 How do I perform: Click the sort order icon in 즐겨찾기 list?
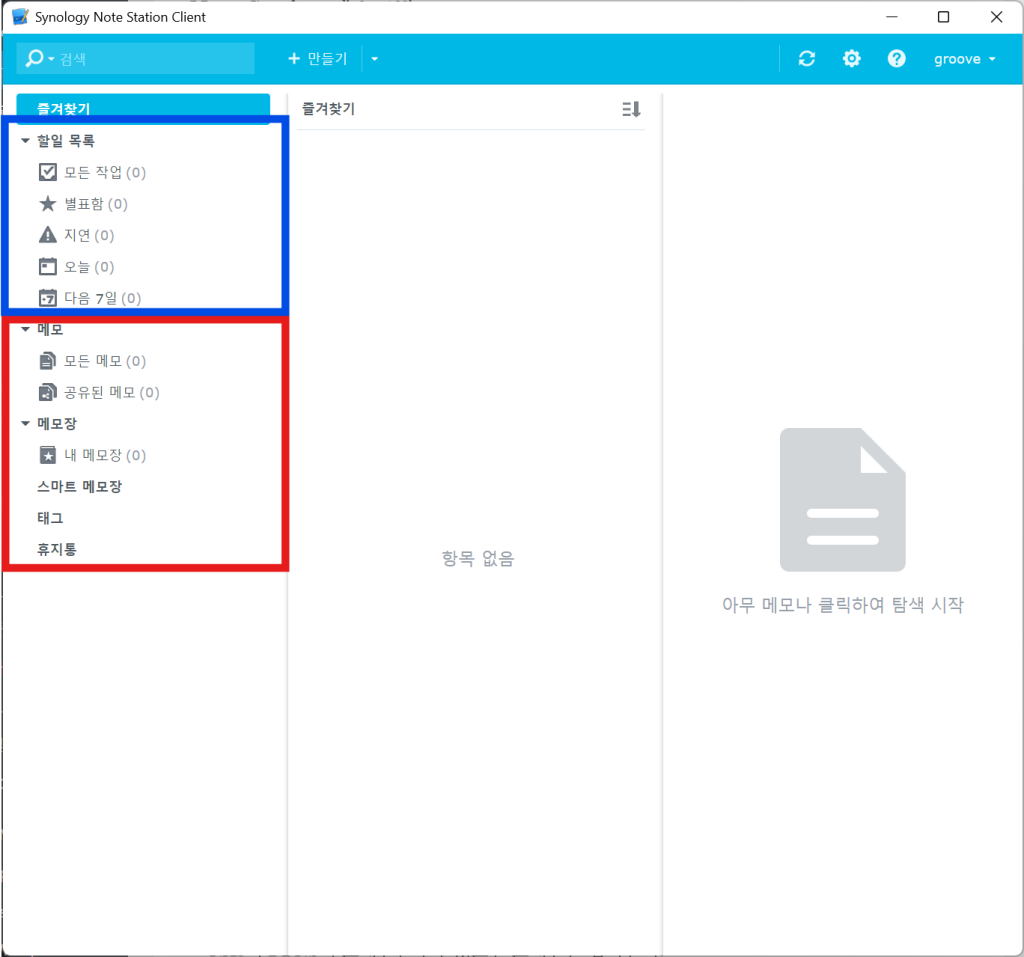pyautogui.click(x=631, y=109)
